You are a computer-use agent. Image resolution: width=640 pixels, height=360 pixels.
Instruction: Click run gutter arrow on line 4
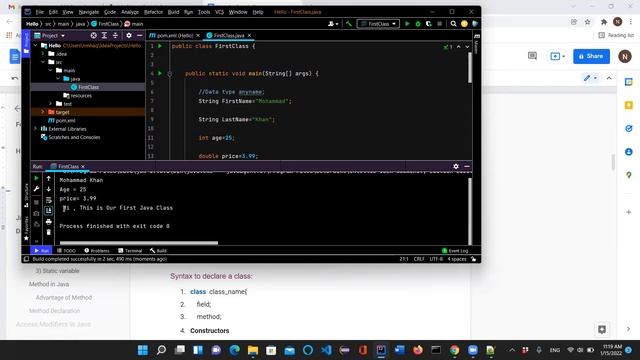point(160,73)
